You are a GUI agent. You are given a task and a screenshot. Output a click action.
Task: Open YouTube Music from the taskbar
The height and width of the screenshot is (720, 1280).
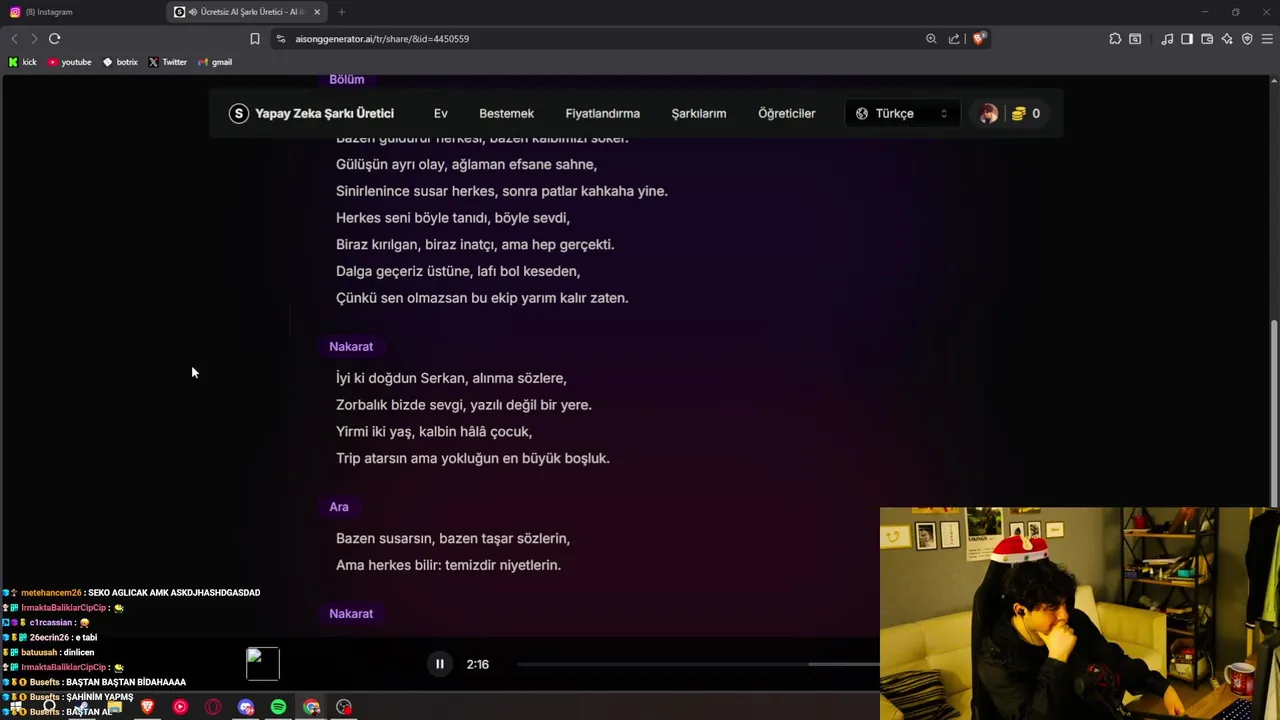pyautogui.click(x=180, y=707)
